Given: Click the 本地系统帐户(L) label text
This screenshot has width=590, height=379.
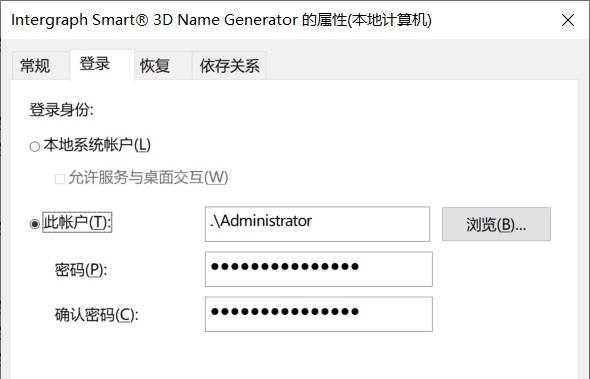Looking at the screenshot, I should click(x=97, y=145).
